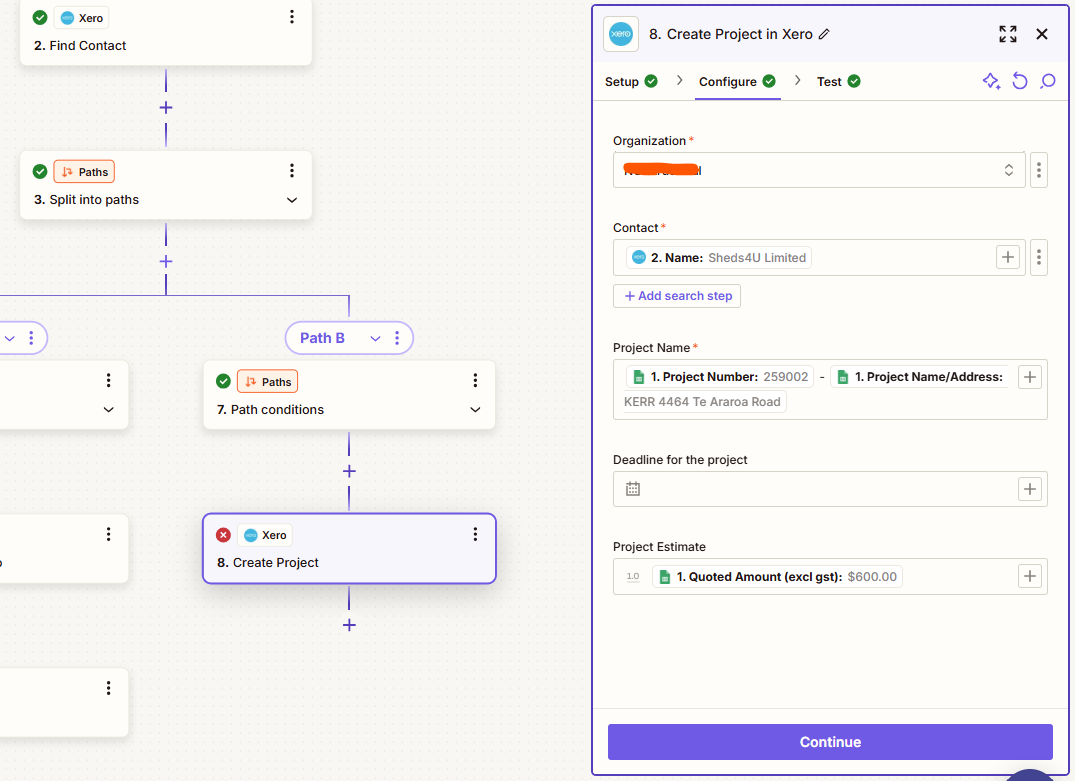Click the Quoted Amount (excl gst) pill
Screen dimensions: 1075x781
click(x=777, y=577)
